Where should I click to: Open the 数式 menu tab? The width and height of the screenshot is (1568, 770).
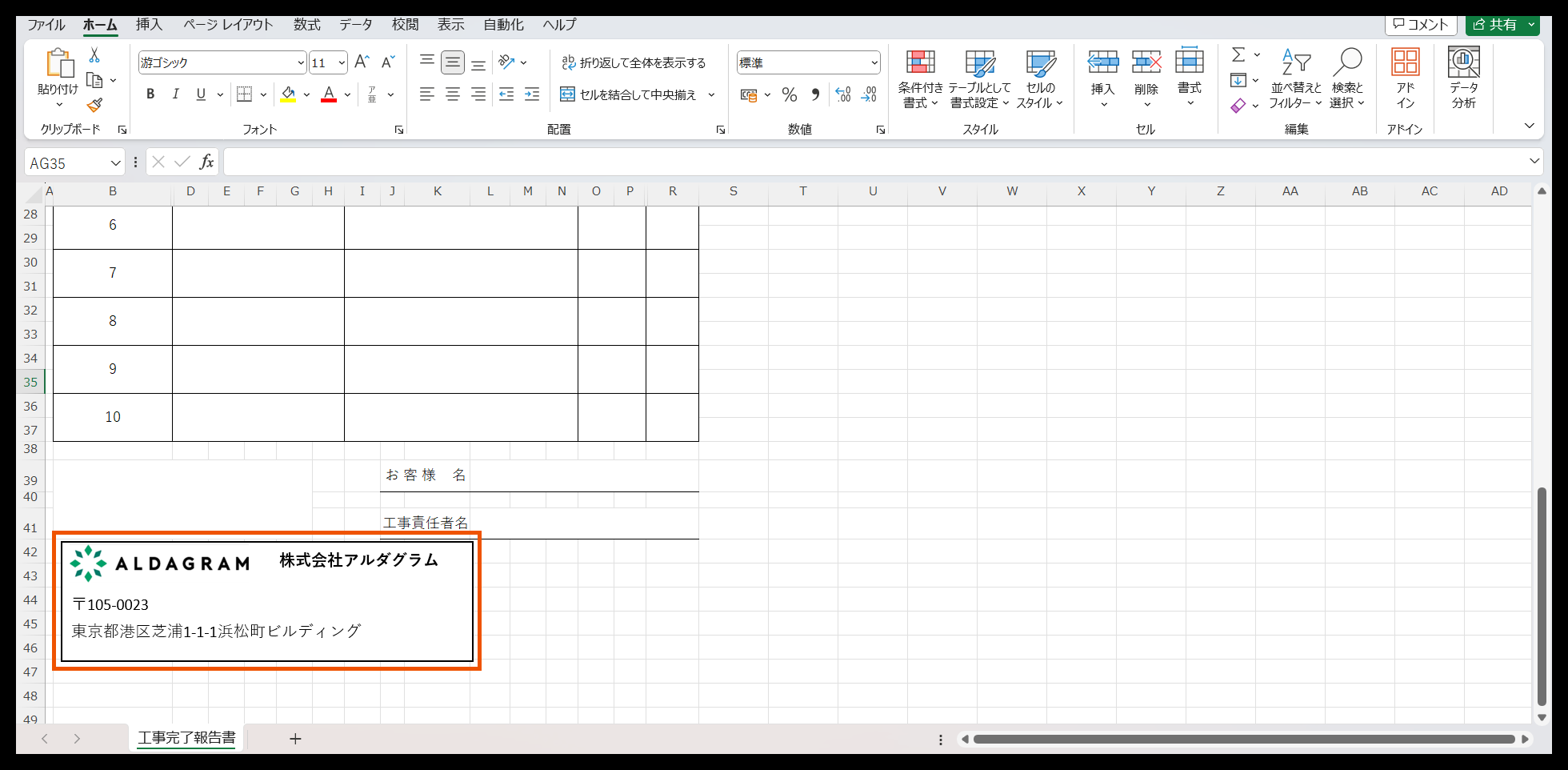[306, 24]
